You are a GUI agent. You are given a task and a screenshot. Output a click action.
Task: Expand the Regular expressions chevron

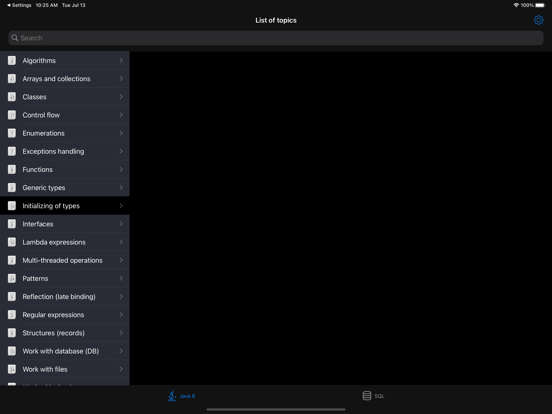tap(121, 314)
